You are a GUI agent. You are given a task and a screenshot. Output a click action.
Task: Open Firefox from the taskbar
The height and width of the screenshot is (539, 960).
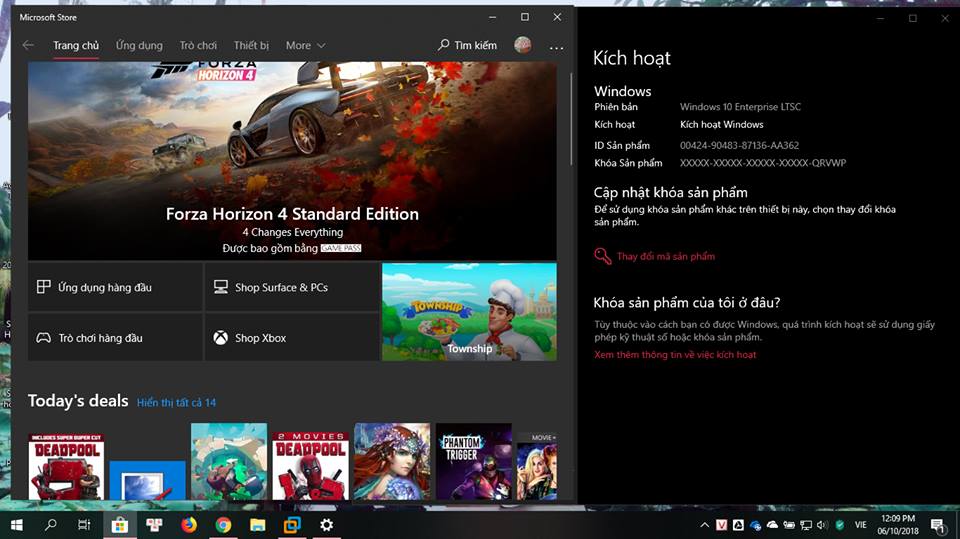[189, 525]
